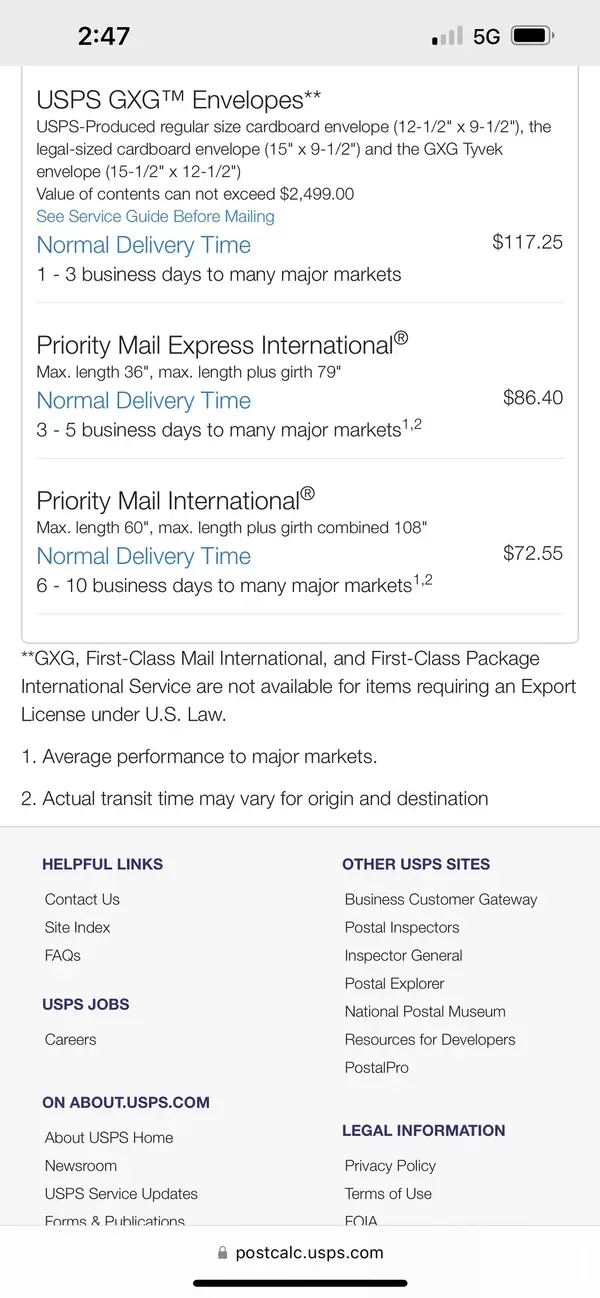Viewport: 600px width, 1298px height.
Task: Tap the postcalc.usps.com address bar
Action: click(x=300, y=1253)
